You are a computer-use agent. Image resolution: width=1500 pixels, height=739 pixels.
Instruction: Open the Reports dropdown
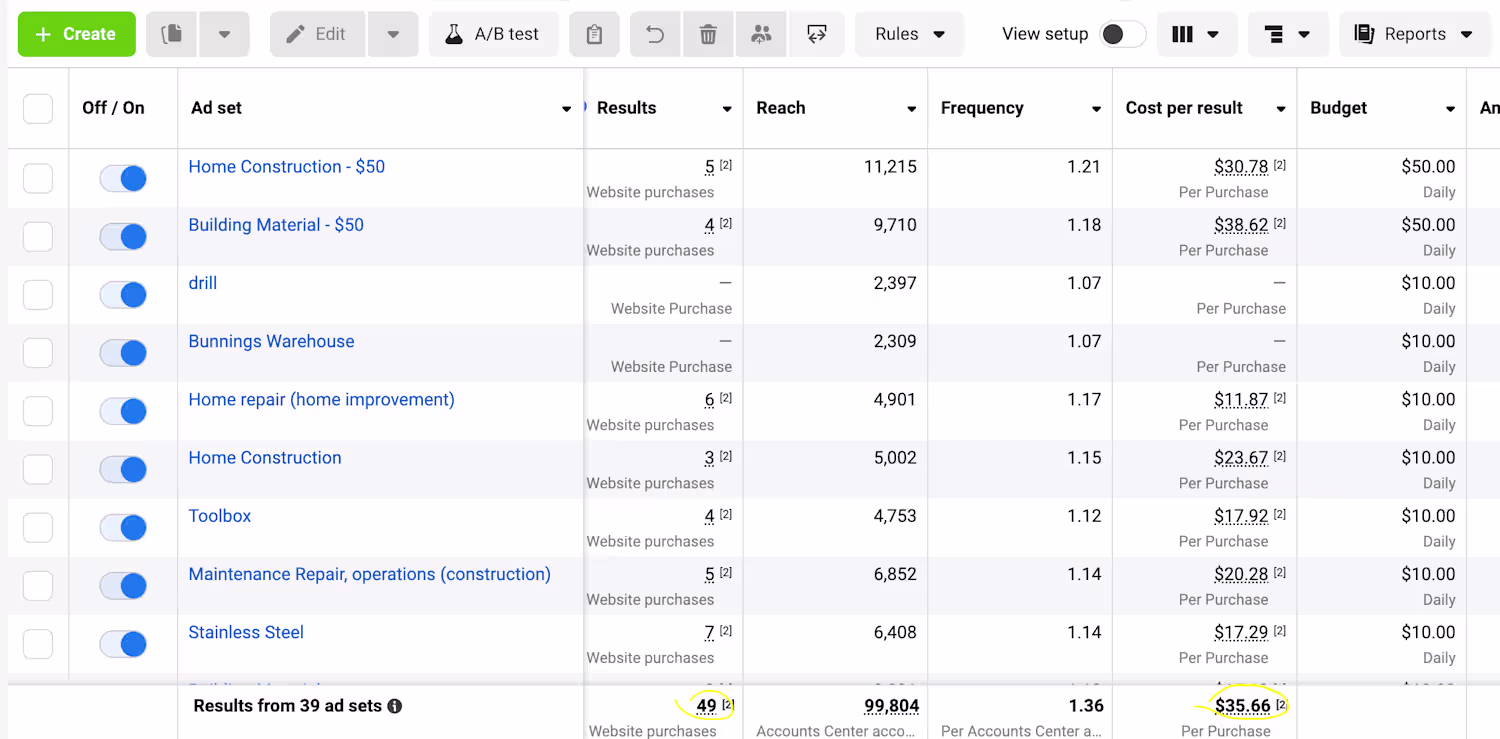(x=1412, y=34)
